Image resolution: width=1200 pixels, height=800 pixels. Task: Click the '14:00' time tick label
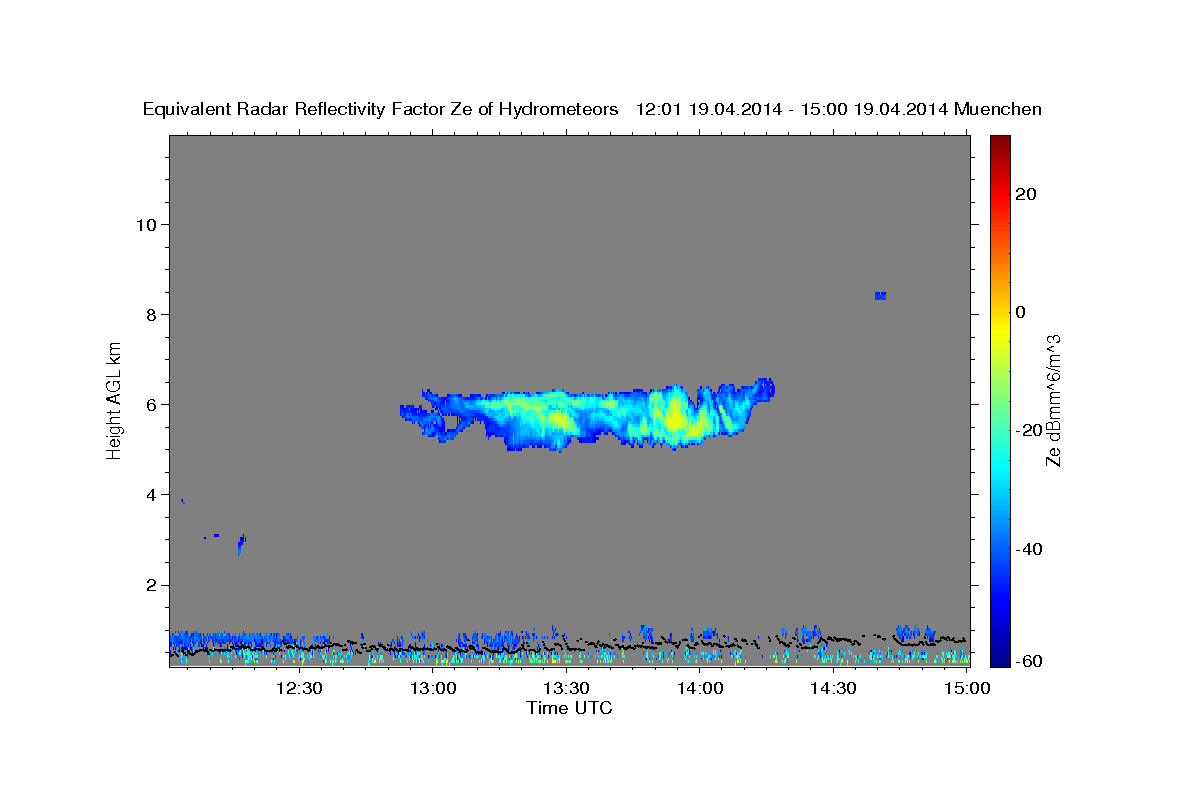(x=700, y=689)
